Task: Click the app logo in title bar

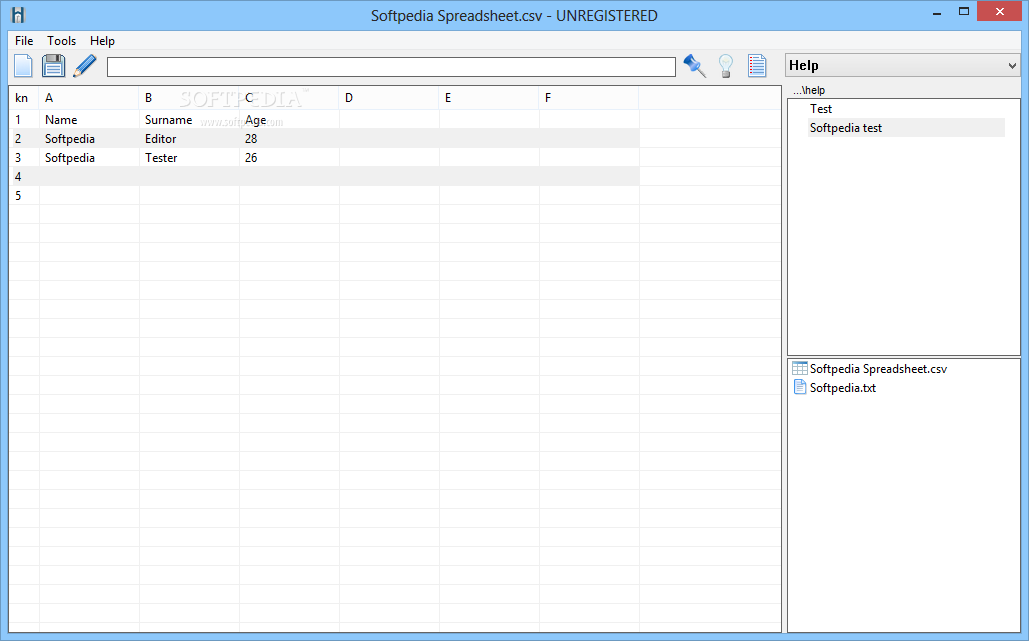Action: (x=18, y=15)
